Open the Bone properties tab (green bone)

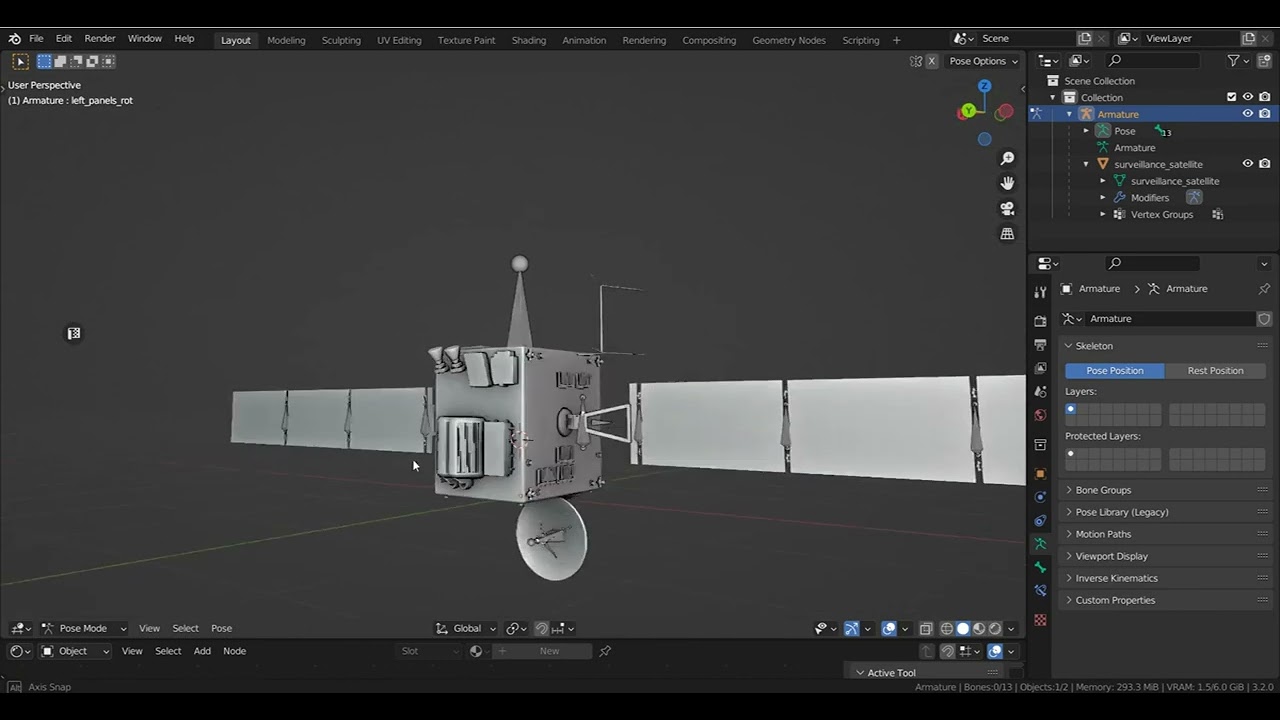pyautogui.click(x=1040, y=567)
